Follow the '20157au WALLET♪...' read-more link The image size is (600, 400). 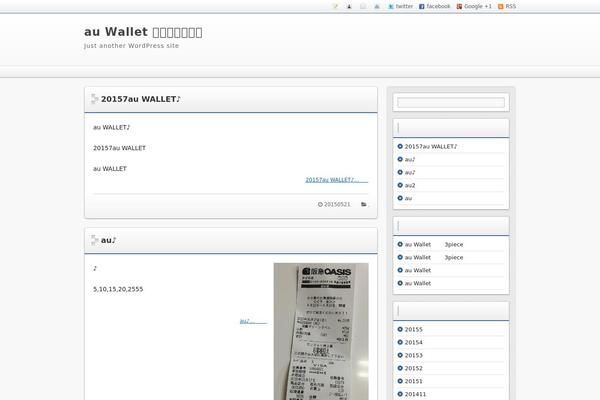[x=337, y=180]
